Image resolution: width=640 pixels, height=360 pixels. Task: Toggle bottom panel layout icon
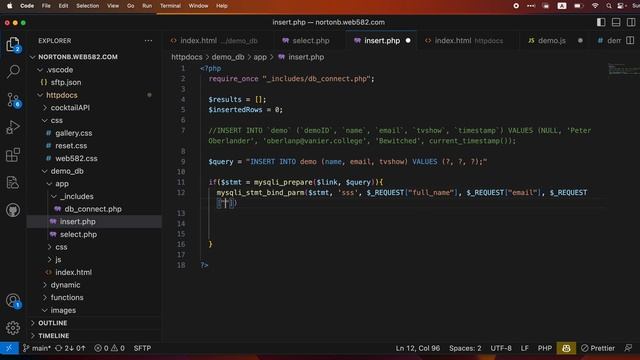click(x=616, y=22)
